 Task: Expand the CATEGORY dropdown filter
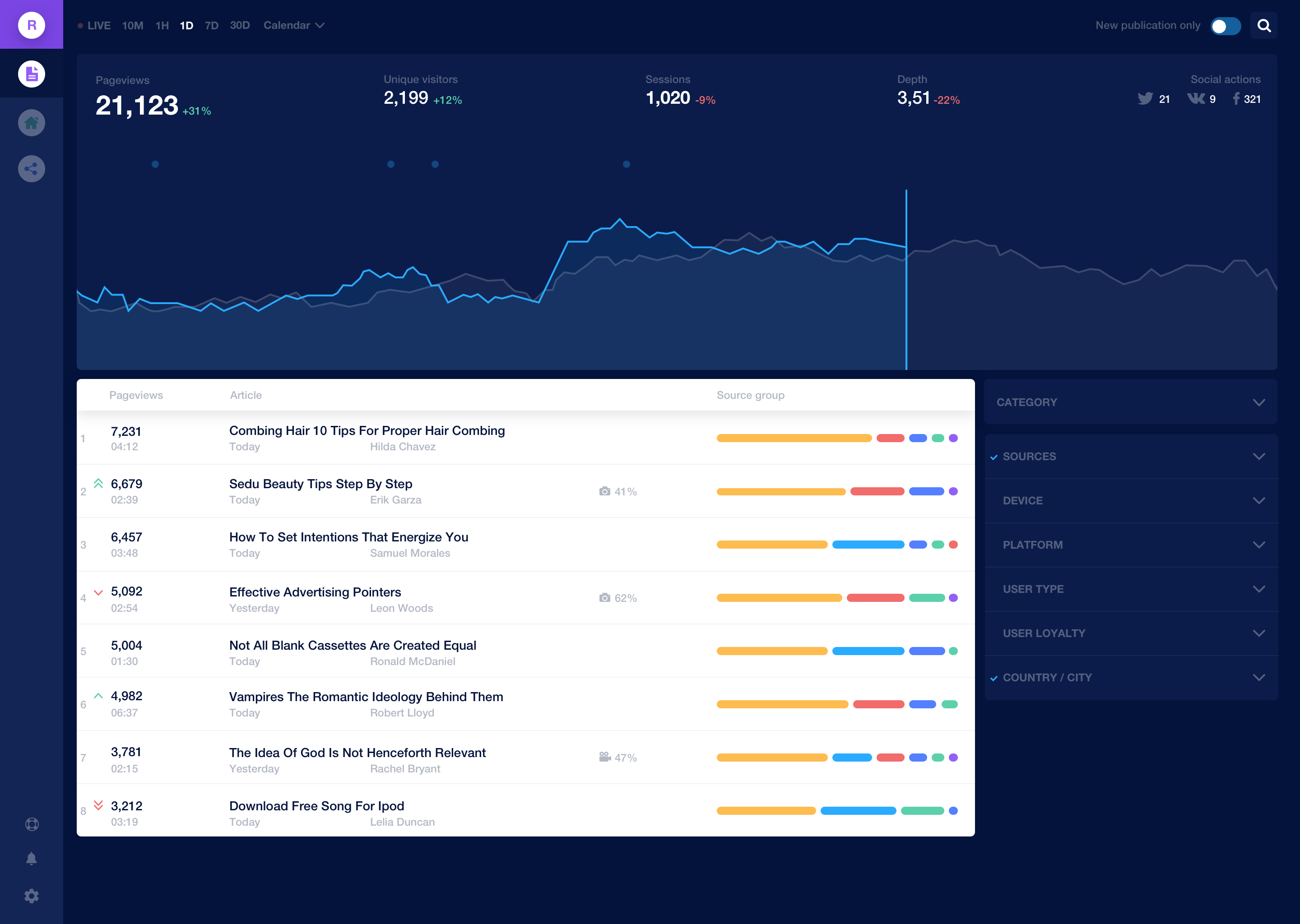tap(1261, 402)
